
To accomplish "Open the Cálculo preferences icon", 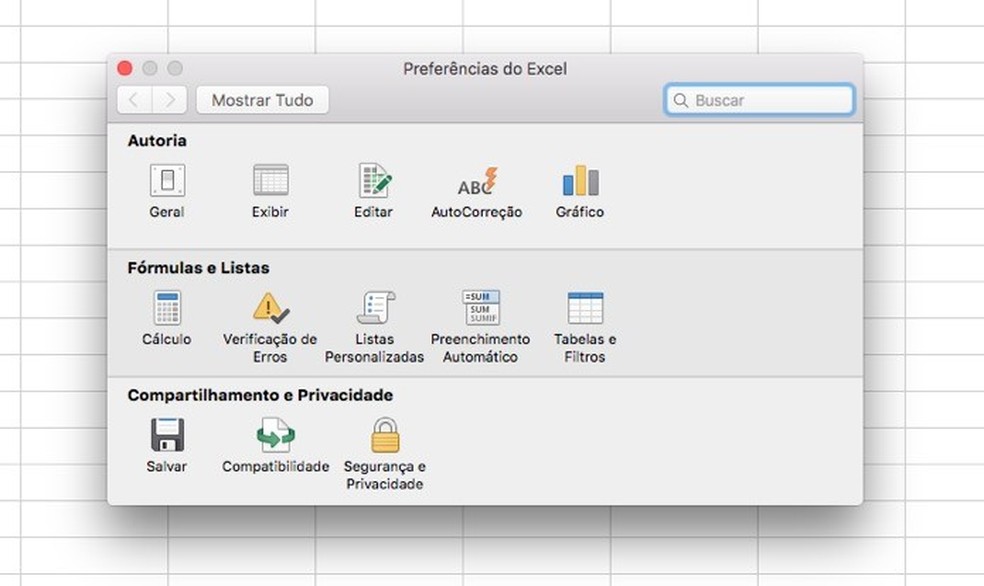I will (x=167, y=307).
